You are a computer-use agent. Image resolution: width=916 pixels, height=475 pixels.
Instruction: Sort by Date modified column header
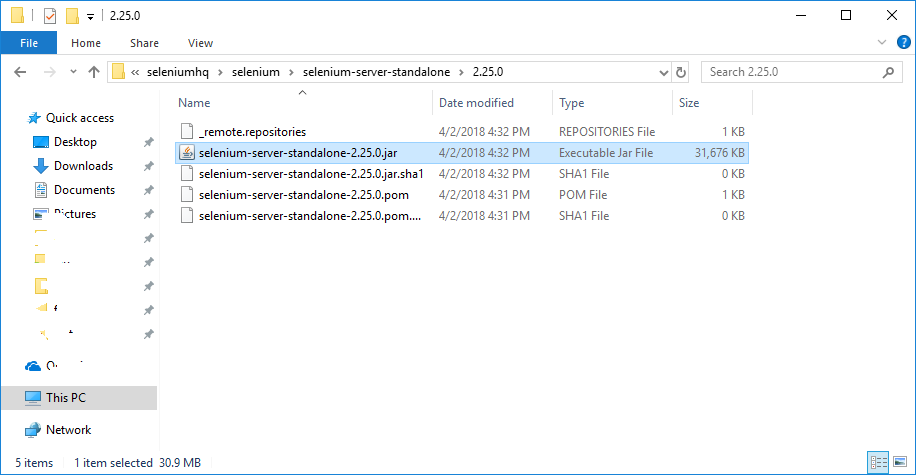click(x=476, y=103)
